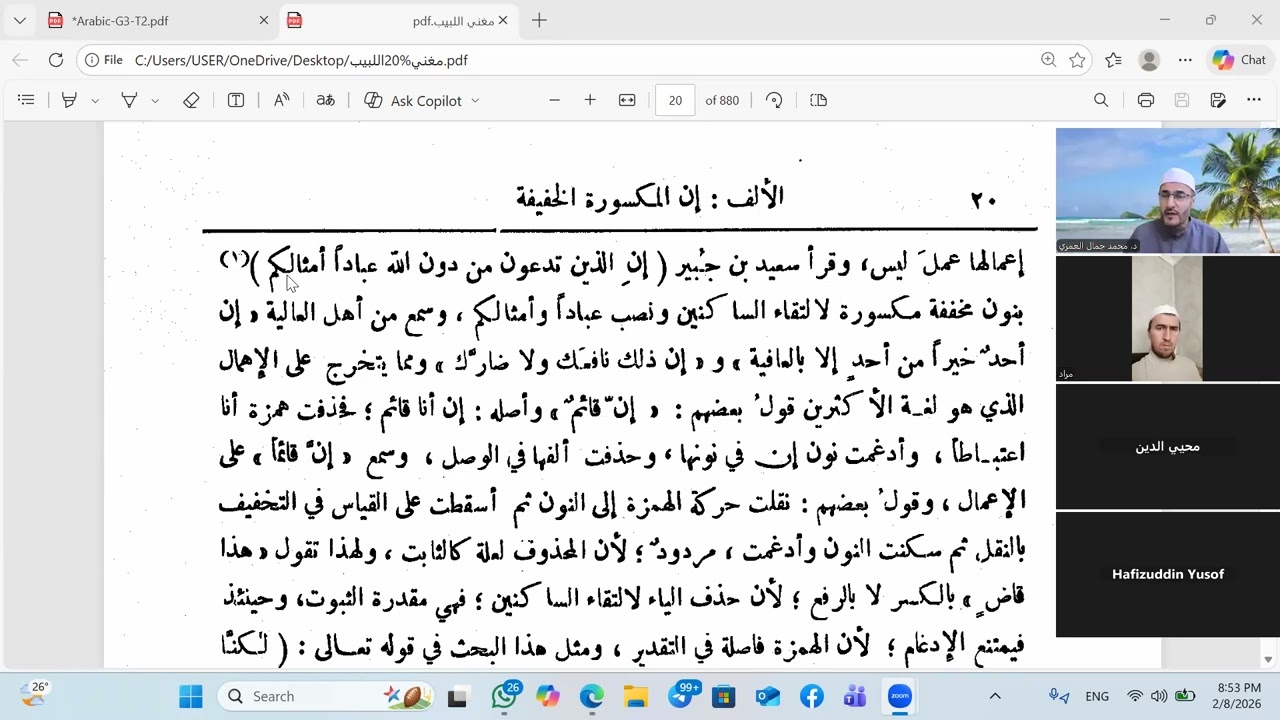Open Microsoft Edge from taskbar
Screen dimensions: 1280x720
[x=591, y=696]
